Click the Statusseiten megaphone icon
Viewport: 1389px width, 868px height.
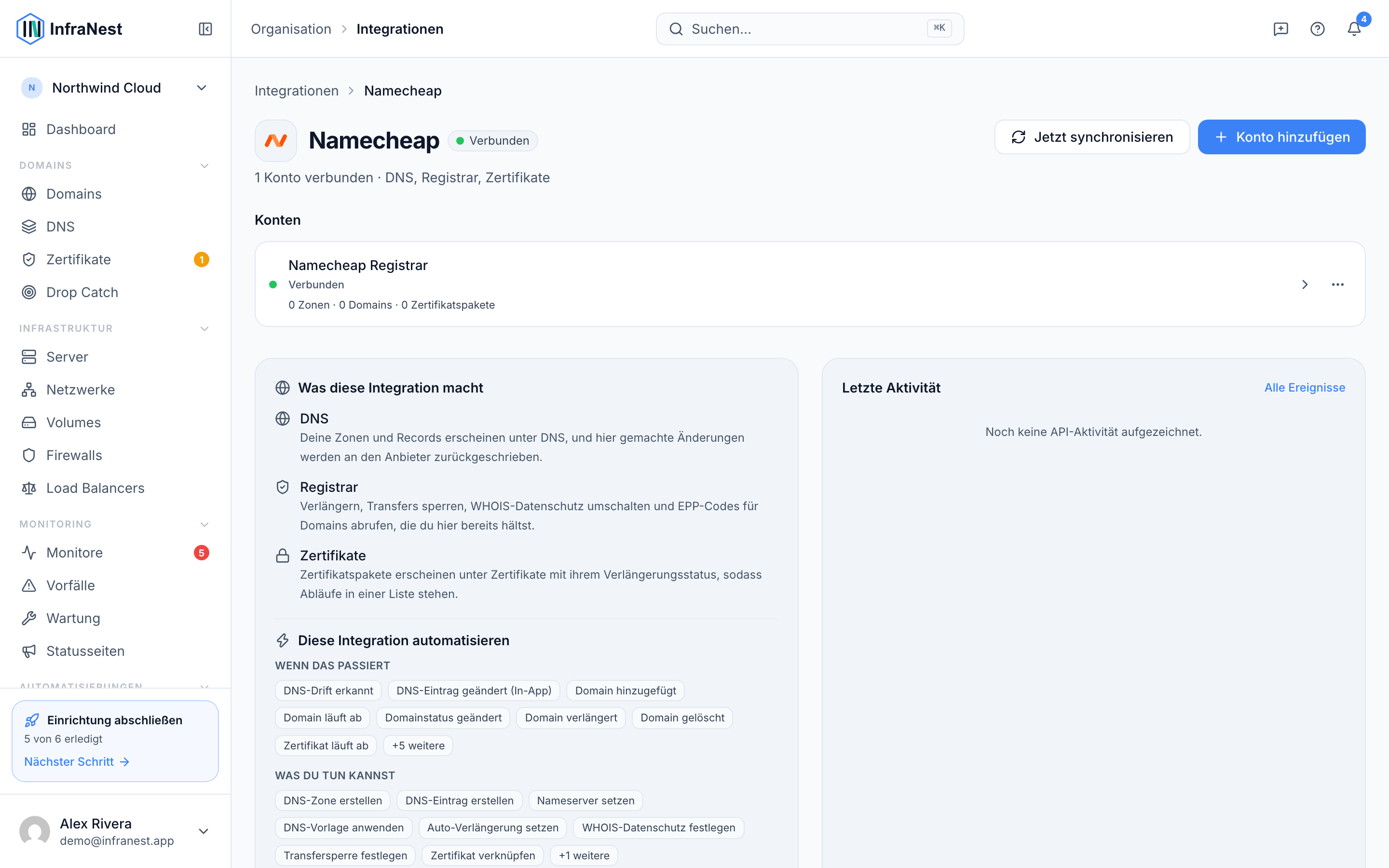(29, 651)
